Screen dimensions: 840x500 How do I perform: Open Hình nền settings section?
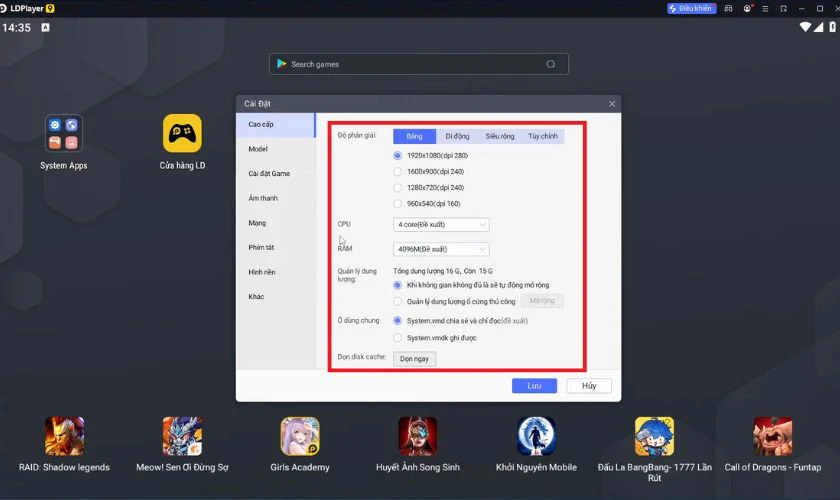275,272
